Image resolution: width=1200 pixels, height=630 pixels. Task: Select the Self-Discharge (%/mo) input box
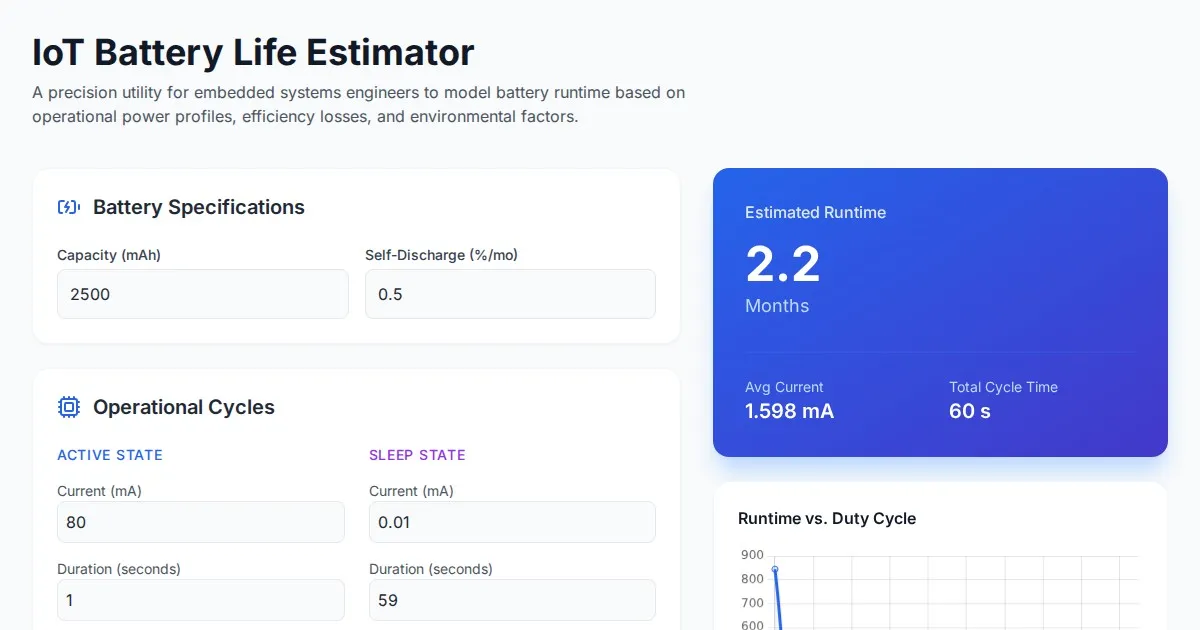click(510, 294)
